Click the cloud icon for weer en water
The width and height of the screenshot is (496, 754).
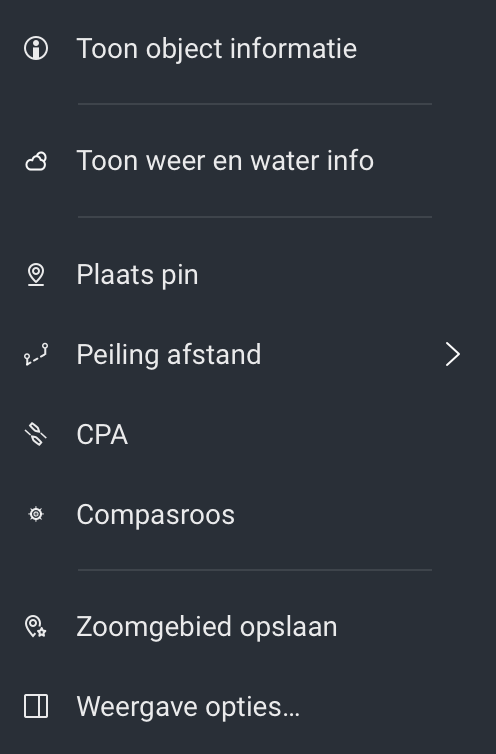click(36, 161)
